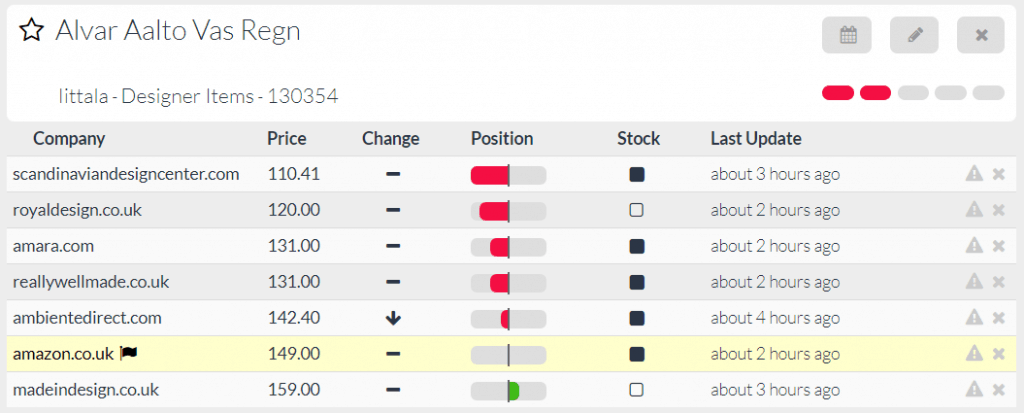The width and height of the screenshot is (1024, 413).
Task: Remove the royaldesign.co.uk row
Action: click(998, 210)
